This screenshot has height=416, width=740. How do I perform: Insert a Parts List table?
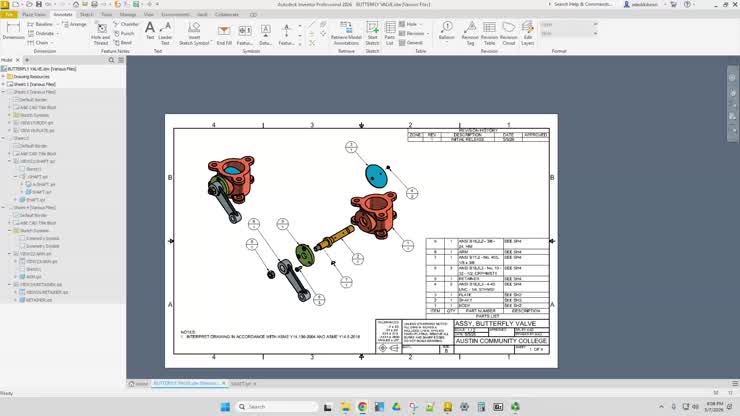390,33
